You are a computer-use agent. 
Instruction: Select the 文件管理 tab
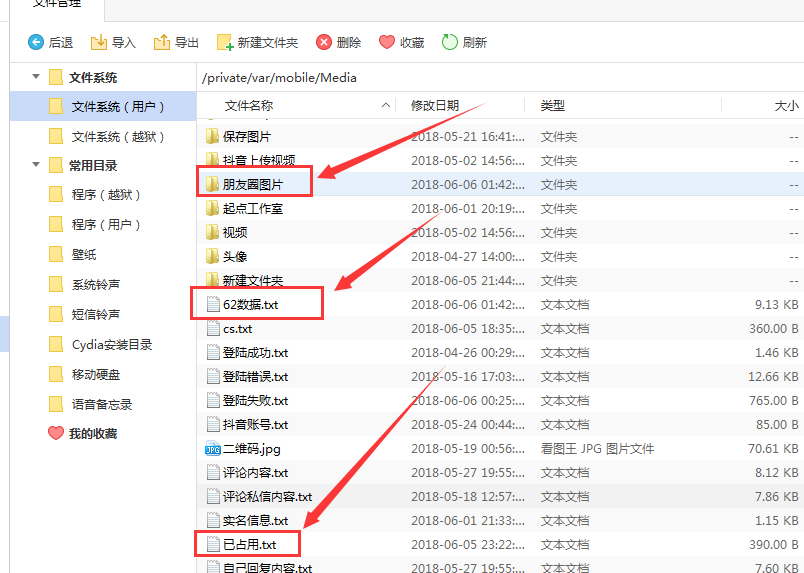pyautogui.click(x=56, y=6)
